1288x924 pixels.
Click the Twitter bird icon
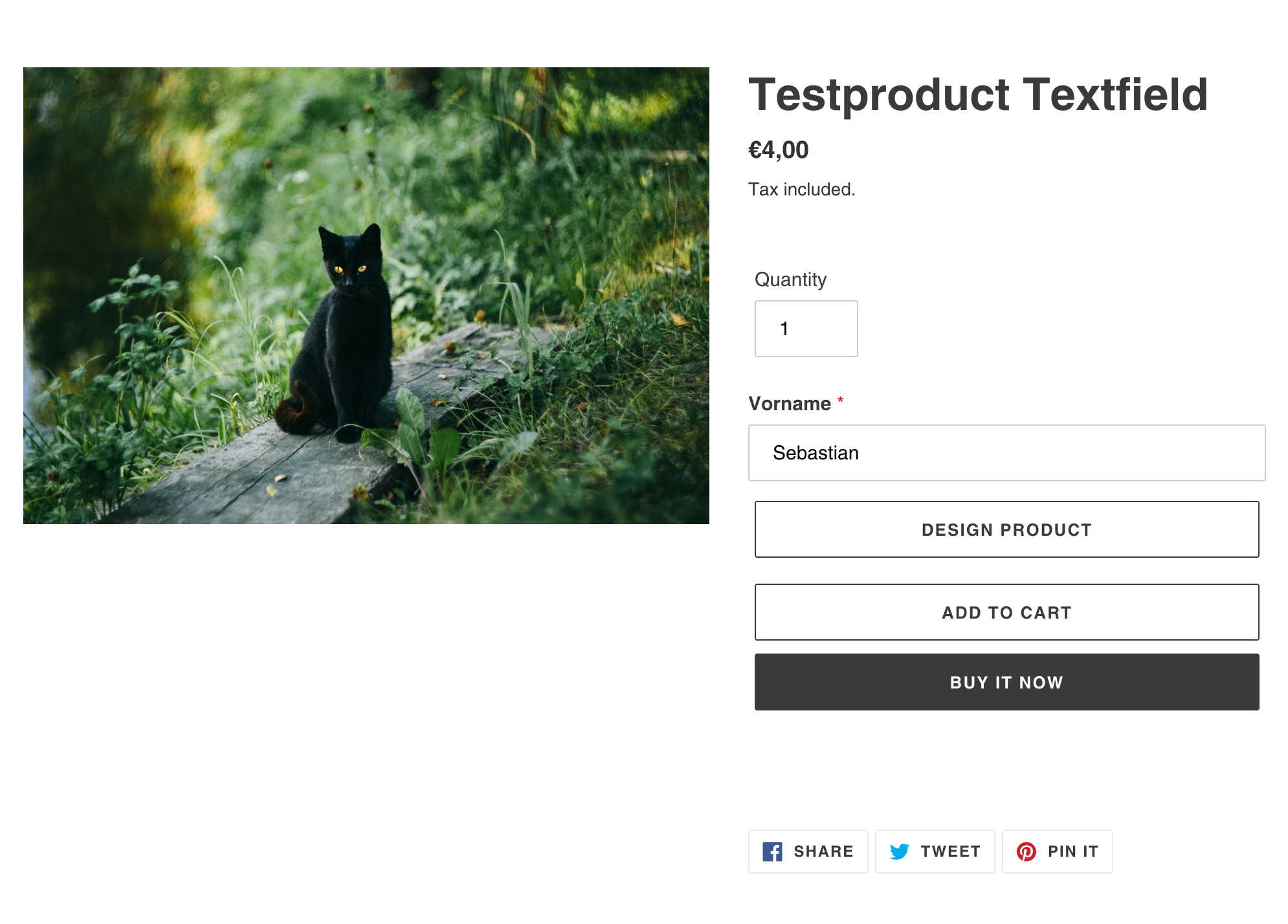(x=899, y=852)
